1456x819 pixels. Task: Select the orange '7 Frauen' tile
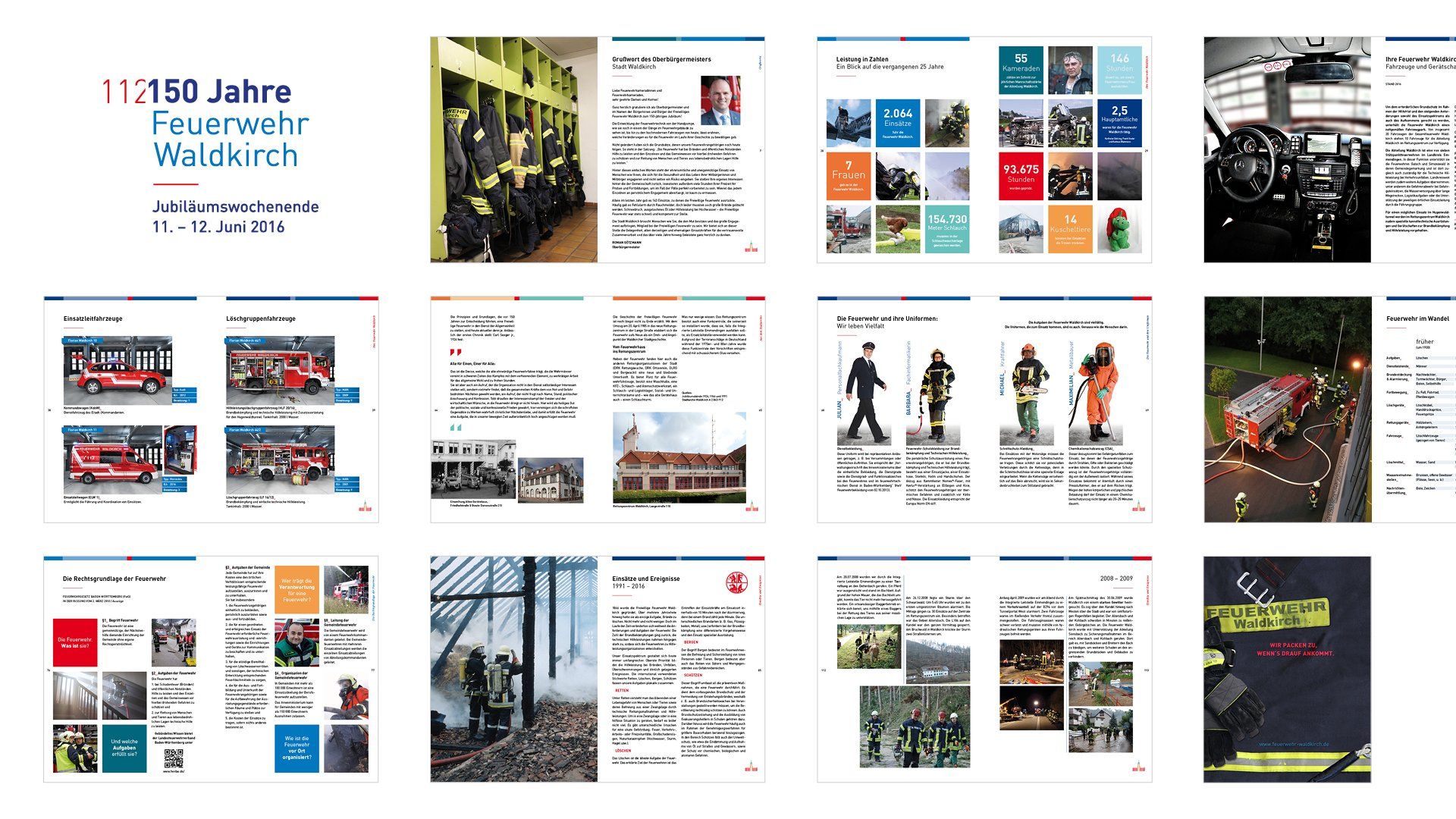[x=848, y=177]
